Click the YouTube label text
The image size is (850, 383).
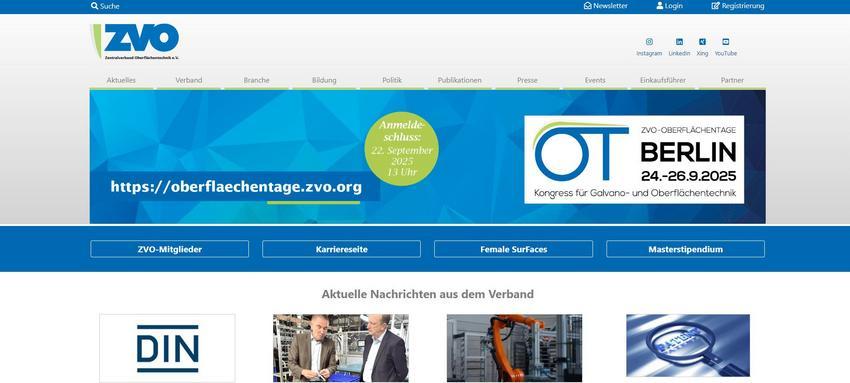(x=726, y=54)
